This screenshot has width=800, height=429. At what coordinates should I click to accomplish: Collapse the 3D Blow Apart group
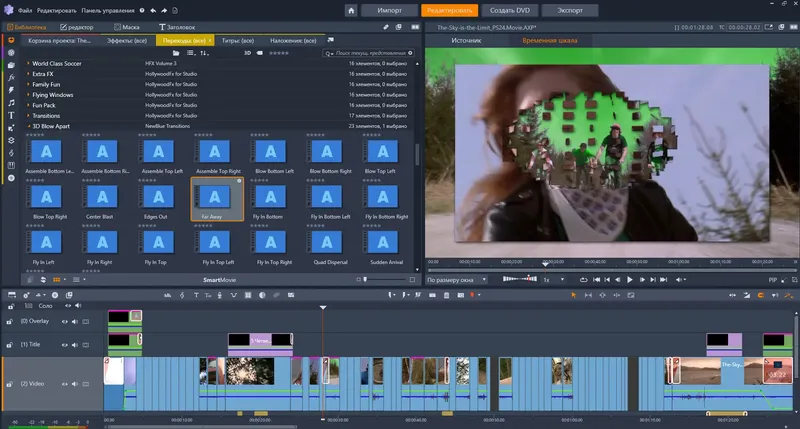pos(28,126)
